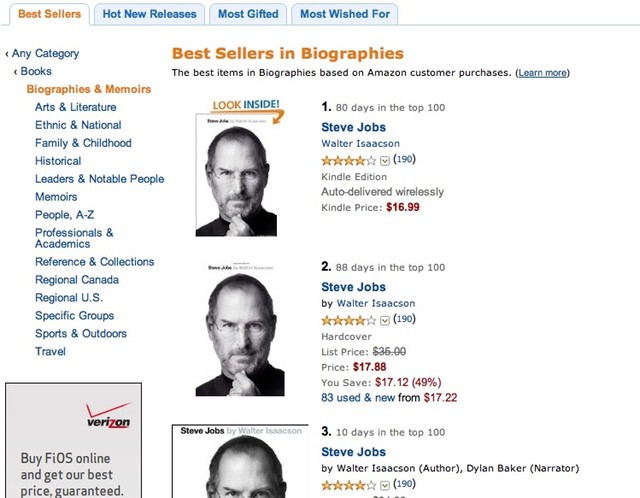Switch to the Hot New Releases tab
The width and height of the screenshot is (640, 498).
pyautogui.click(x=149, y=14)
